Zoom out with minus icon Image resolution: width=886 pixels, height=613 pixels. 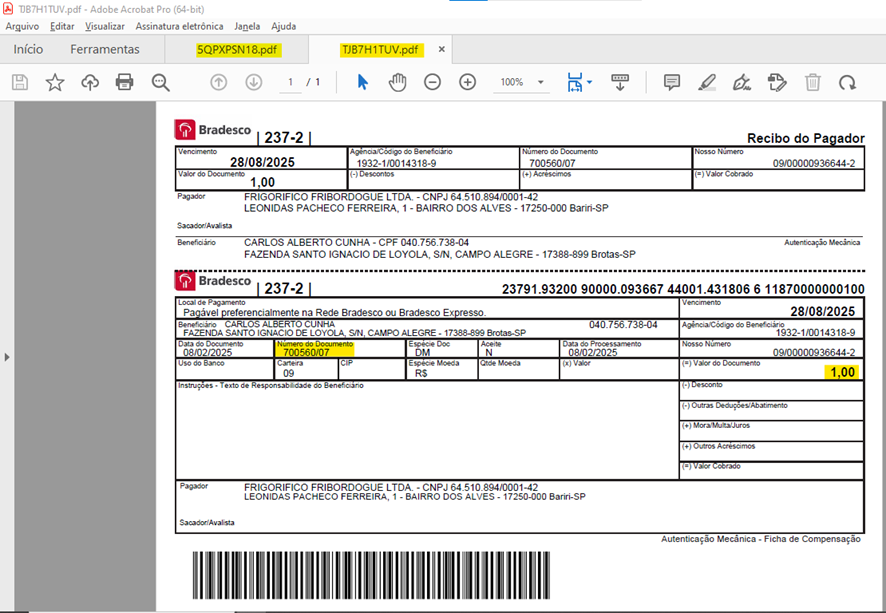point(432,82)
